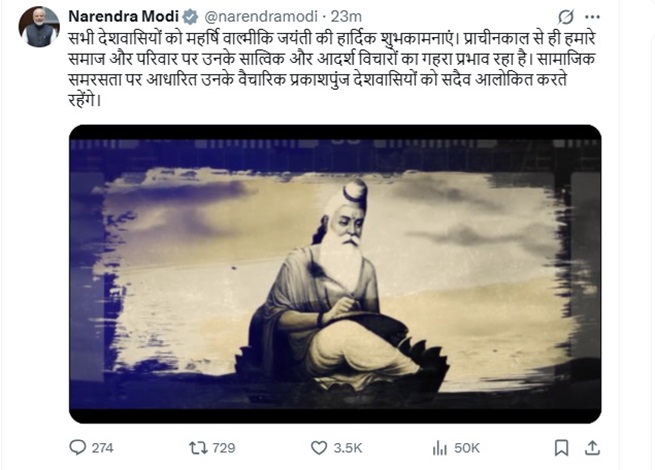Click the 23m timestamp
This screenshot has width=655, height=470.
[x=345, y=17]
